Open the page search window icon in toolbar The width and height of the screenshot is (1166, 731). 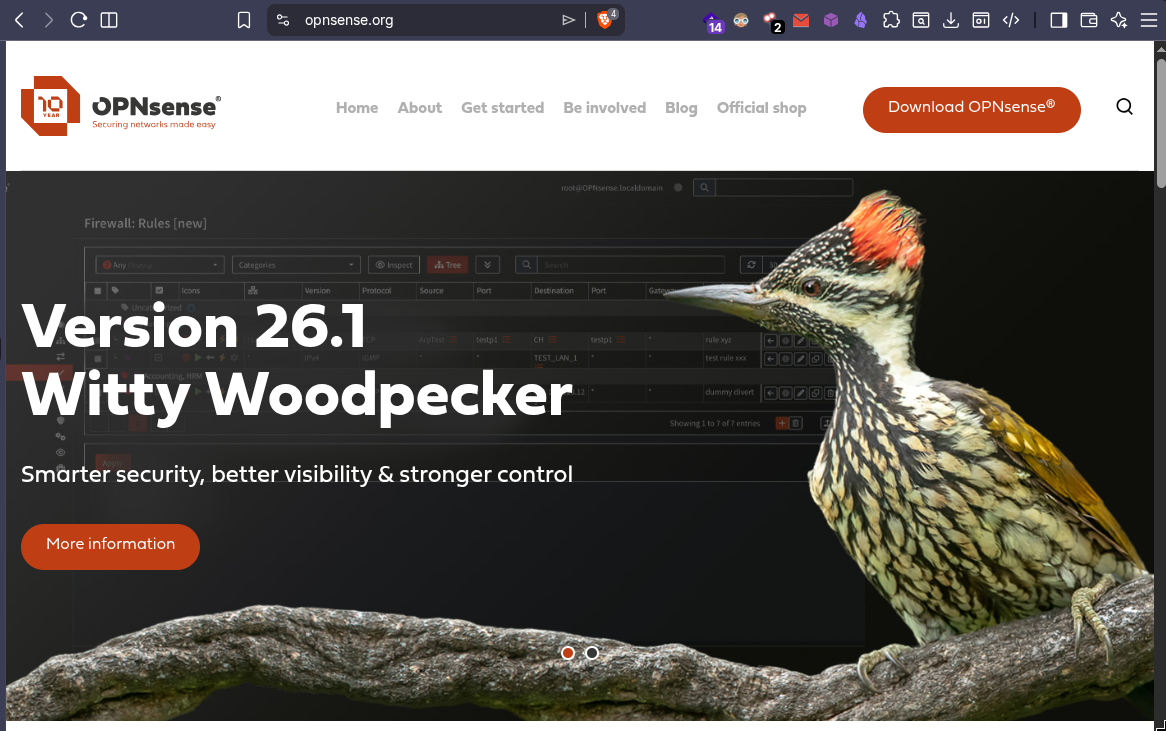[921, 20]
